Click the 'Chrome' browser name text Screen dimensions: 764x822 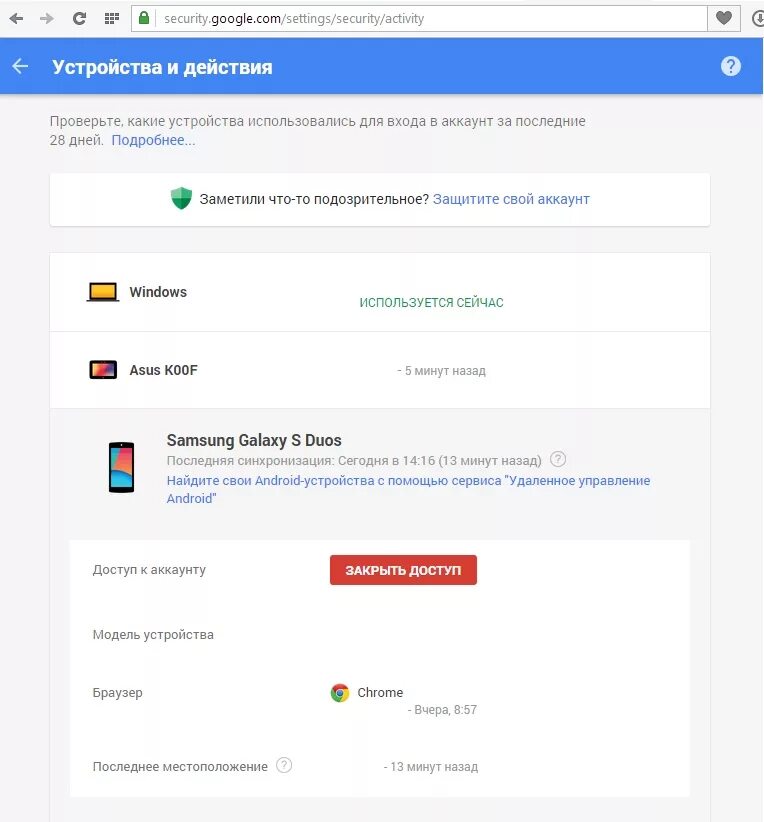pyautogui.click(x=380, y=693)
